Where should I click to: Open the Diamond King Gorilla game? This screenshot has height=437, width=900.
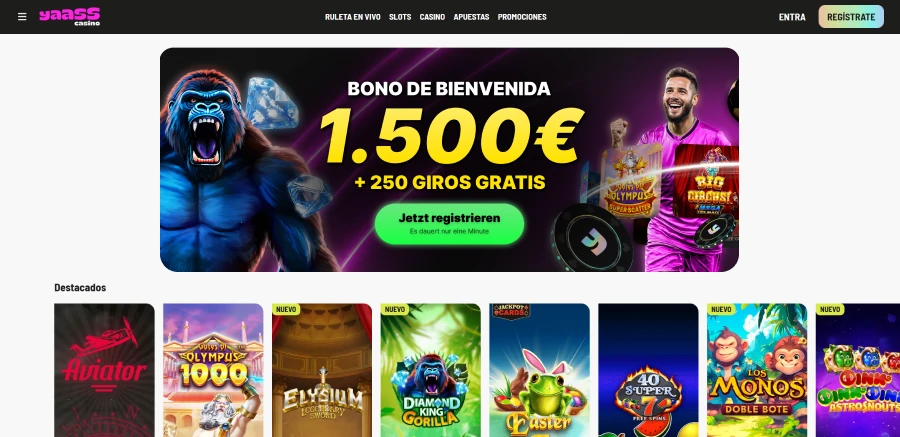pos(430,370)
